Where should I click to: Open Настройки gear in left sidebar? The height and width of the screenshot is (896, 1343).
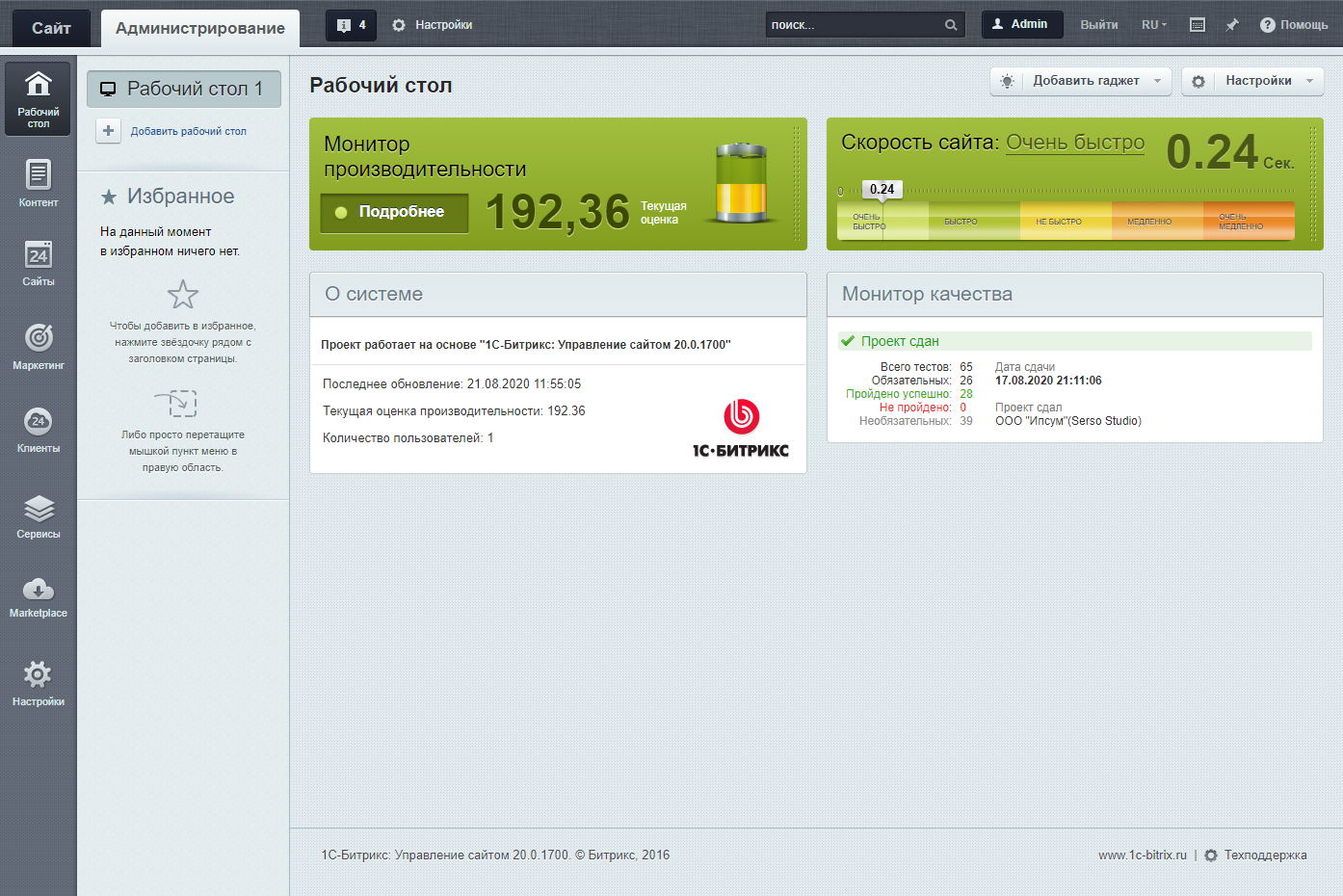coord(38,683)
